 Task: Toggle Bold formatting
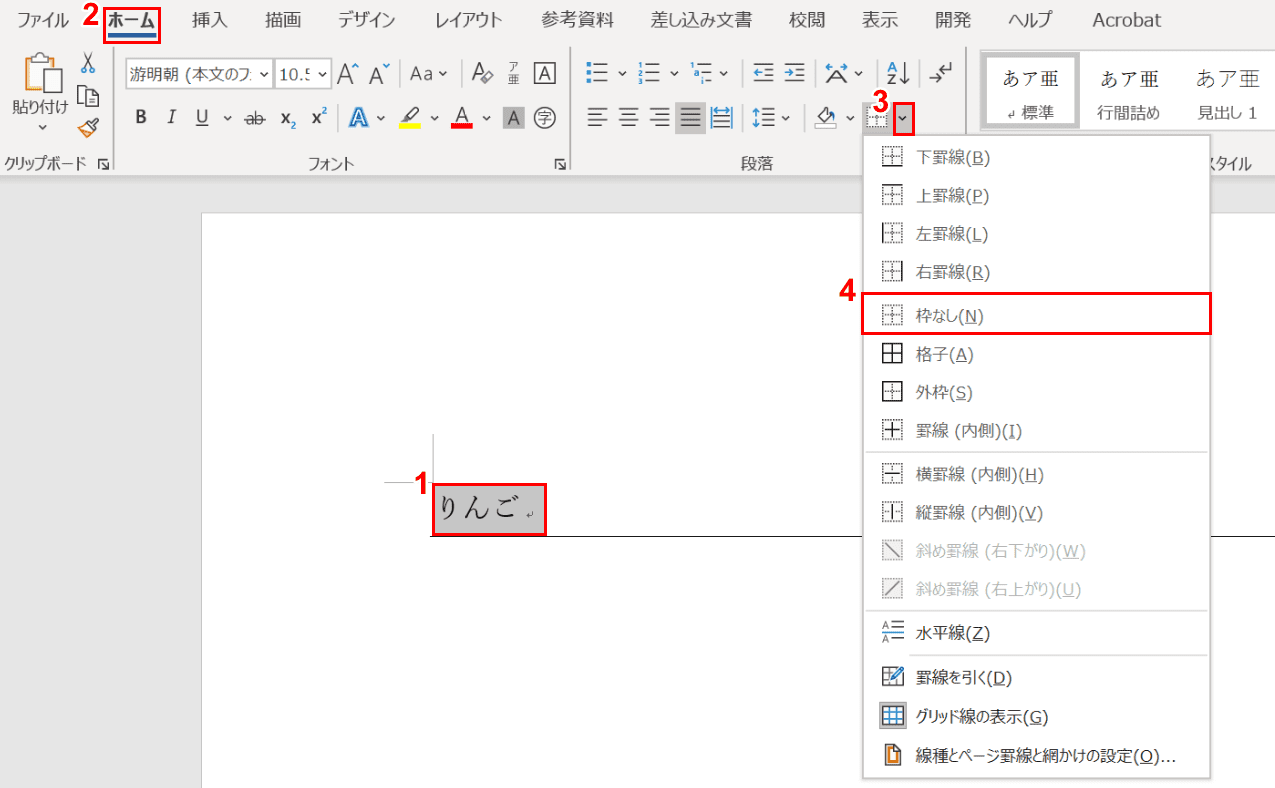coord(141,118)
